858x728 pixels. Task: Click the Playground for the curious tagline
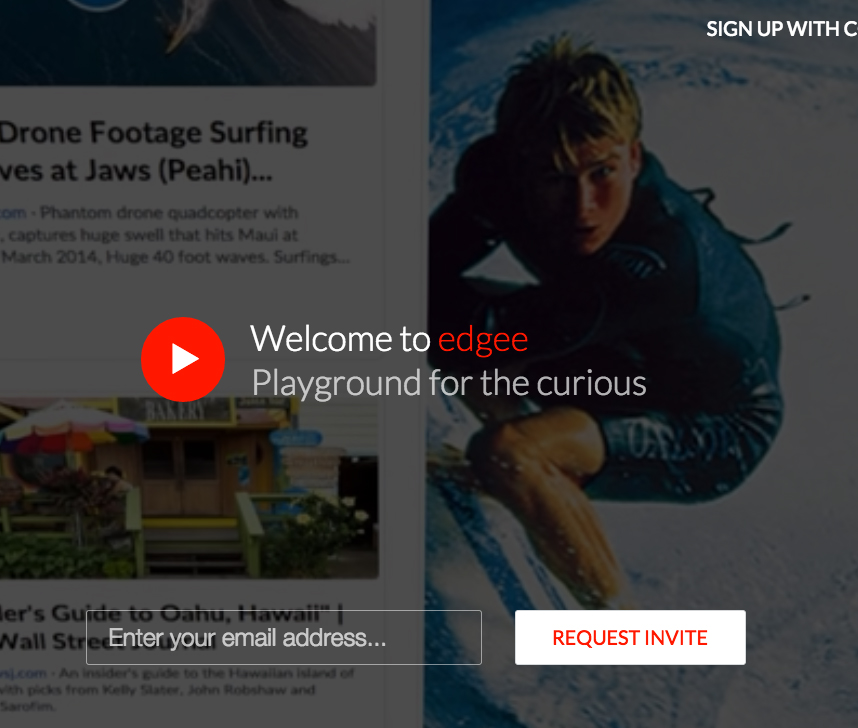(x=449, y=383)
